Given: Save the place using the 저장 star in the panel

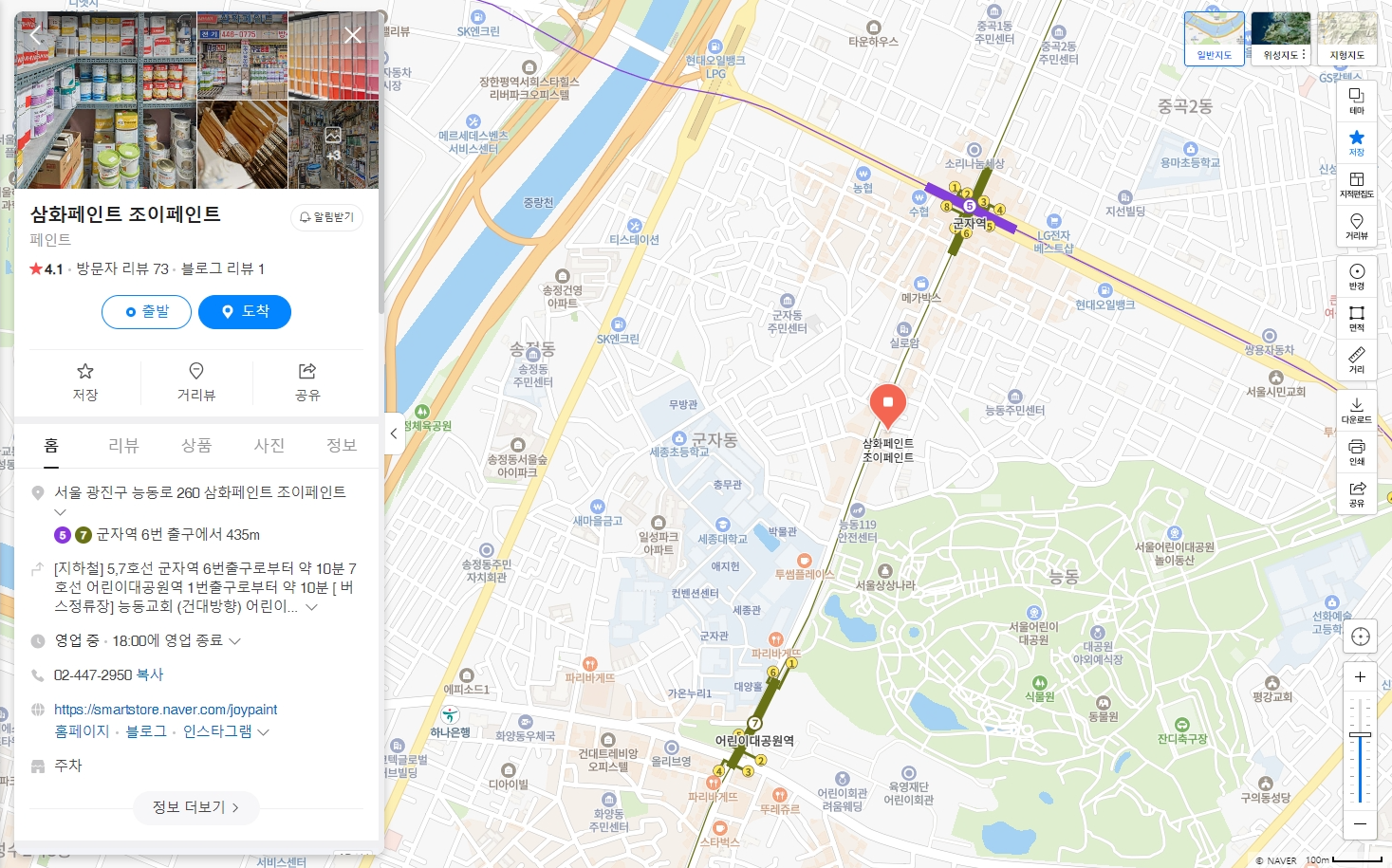Looking at the screenshot, I should (85, 381).
